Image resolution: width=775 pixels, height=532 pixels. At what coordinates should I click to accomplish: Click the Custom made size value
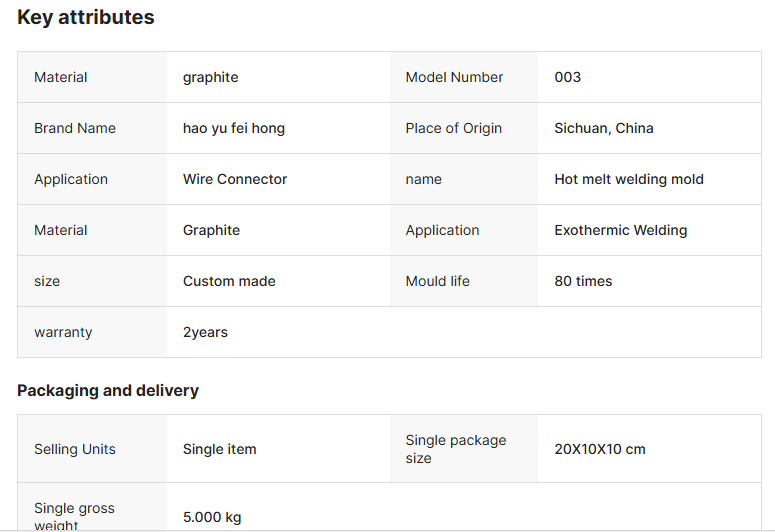coord(229,281)
